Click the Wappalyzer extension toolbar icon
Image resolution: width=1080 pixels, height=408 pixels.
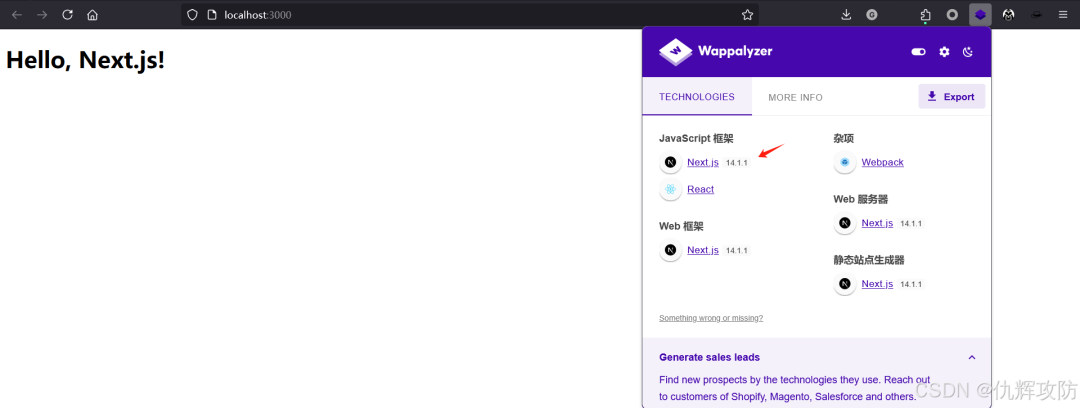click(x=980, y=14)
